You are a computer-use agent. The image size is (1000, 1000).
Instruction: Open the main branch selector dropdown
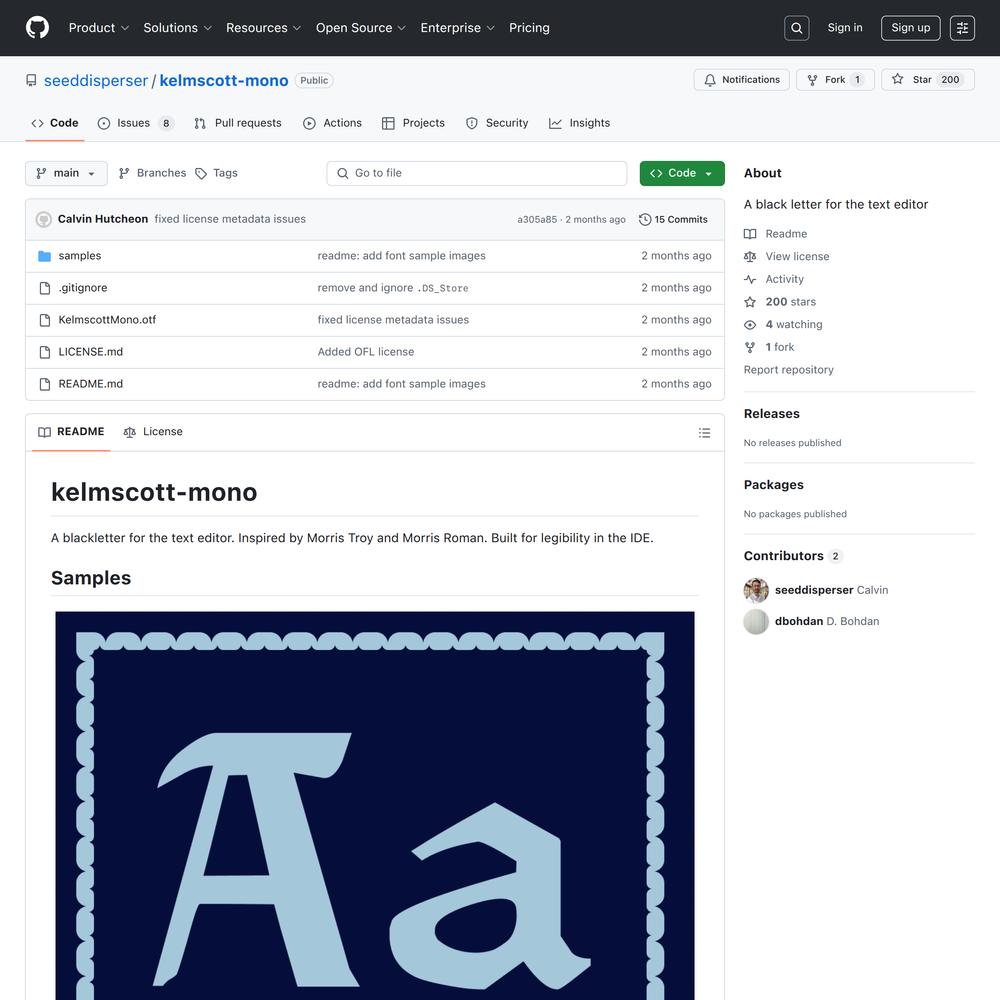[x=66, y=173]
